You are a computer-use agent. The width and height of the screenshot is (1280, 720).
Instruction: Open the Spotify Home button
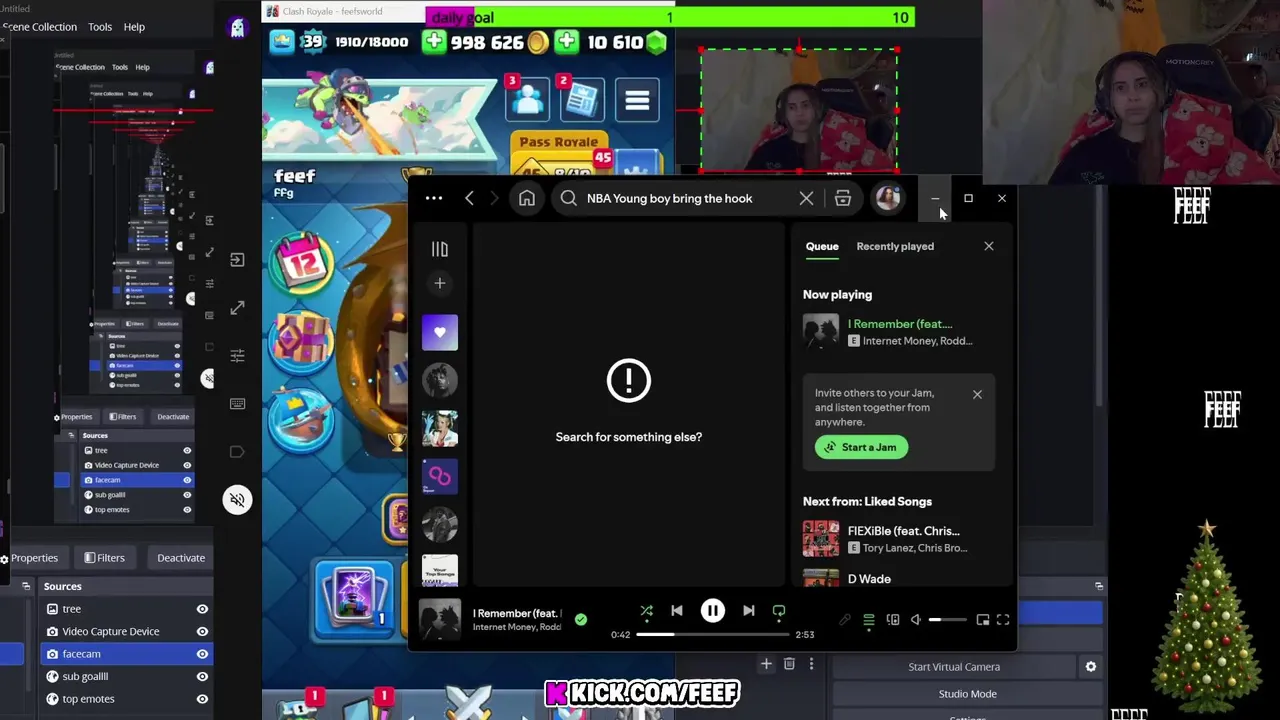(527, 198)
